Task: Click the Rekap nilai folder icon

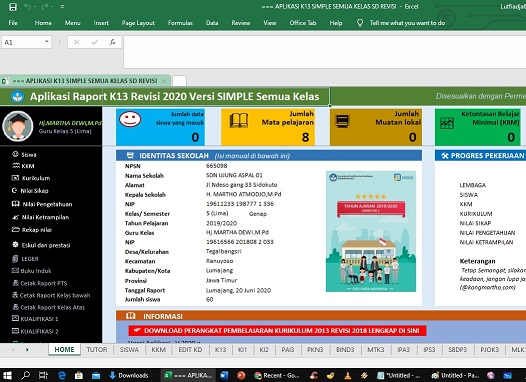Action: point(15,230)
